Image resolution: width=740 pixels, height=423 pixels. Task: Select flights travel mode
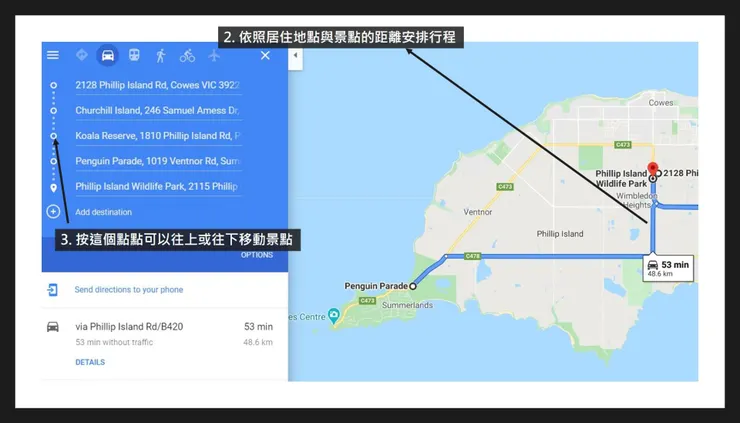click(x=214, y=55)
